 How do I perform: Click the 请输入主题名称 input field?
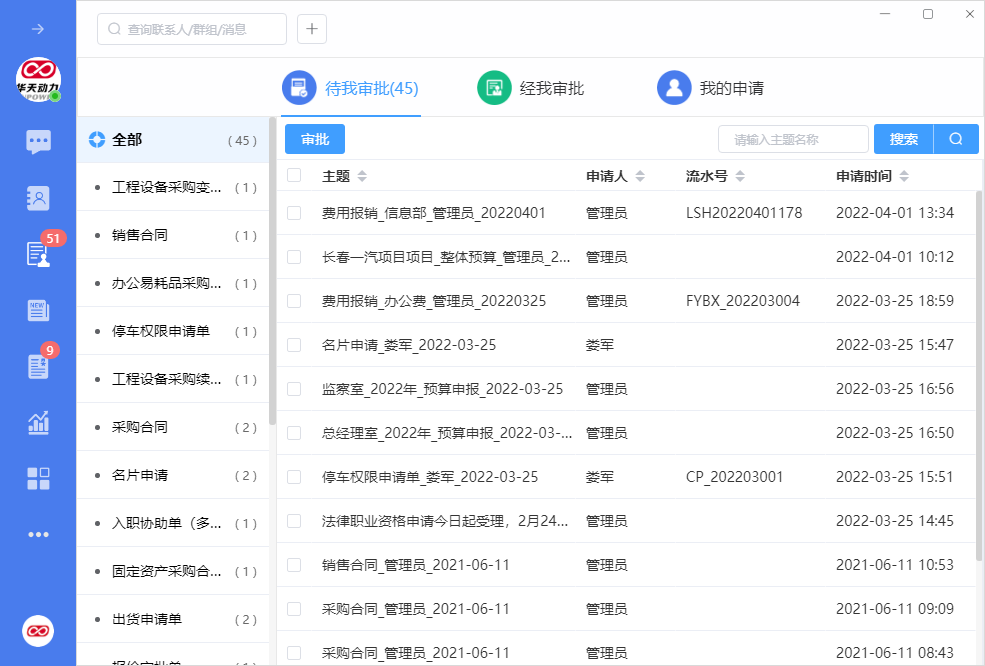point(793,139)
